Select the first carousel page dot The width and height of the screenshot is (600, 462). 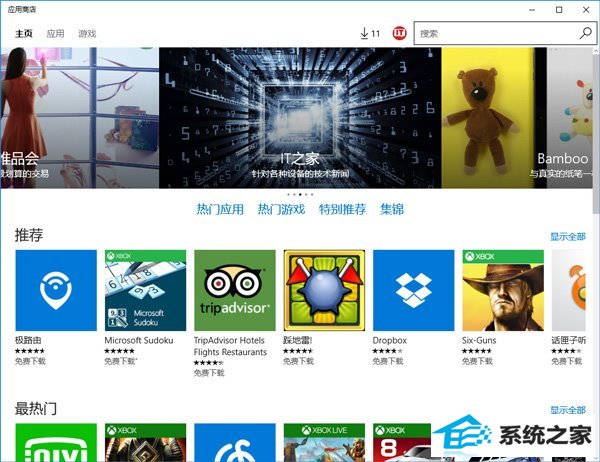tap(288, 194)
